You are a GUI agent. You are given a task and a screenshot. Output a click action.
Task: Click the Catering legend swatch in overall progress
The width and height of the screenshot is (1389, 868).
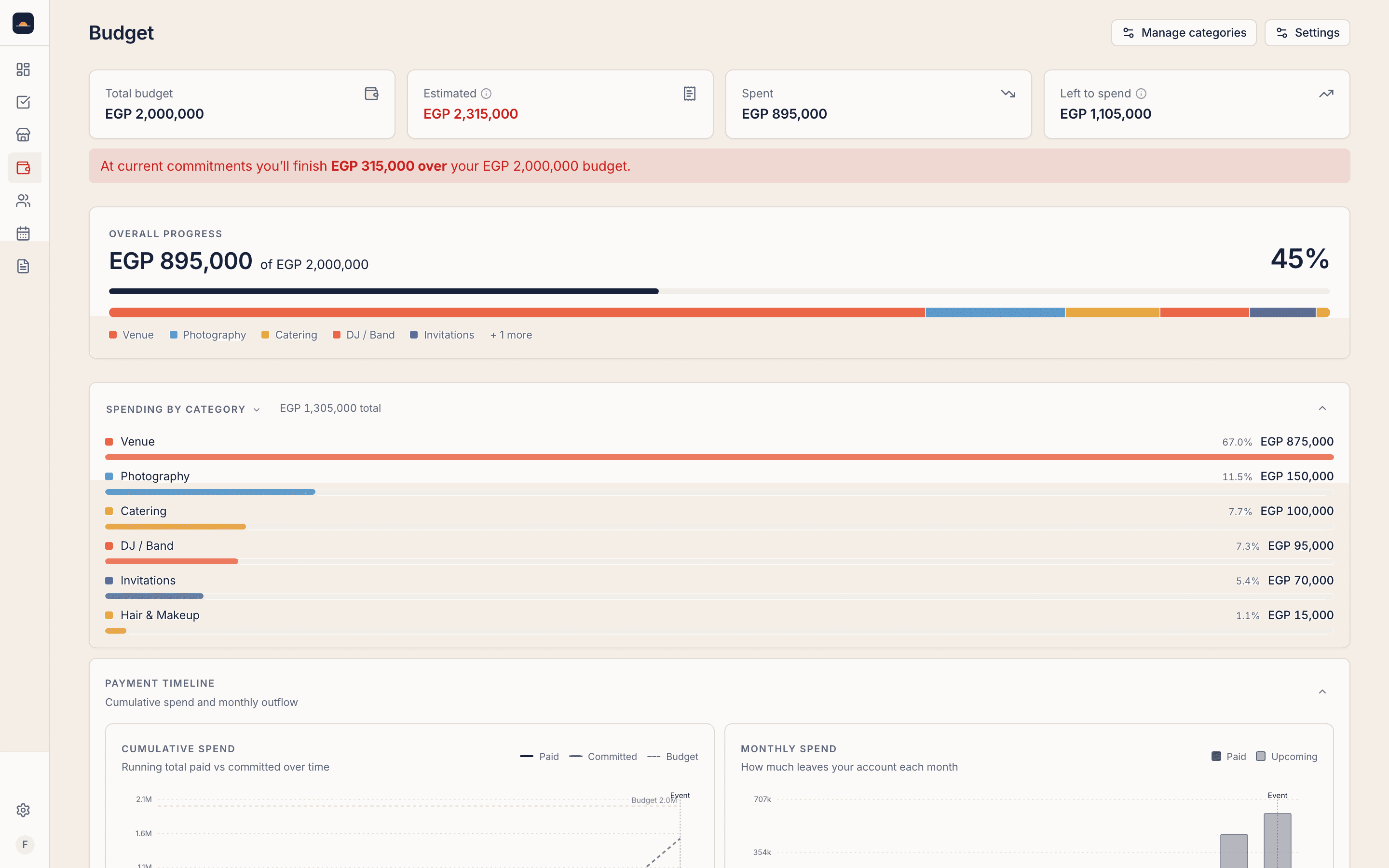[x=265, y=335]
